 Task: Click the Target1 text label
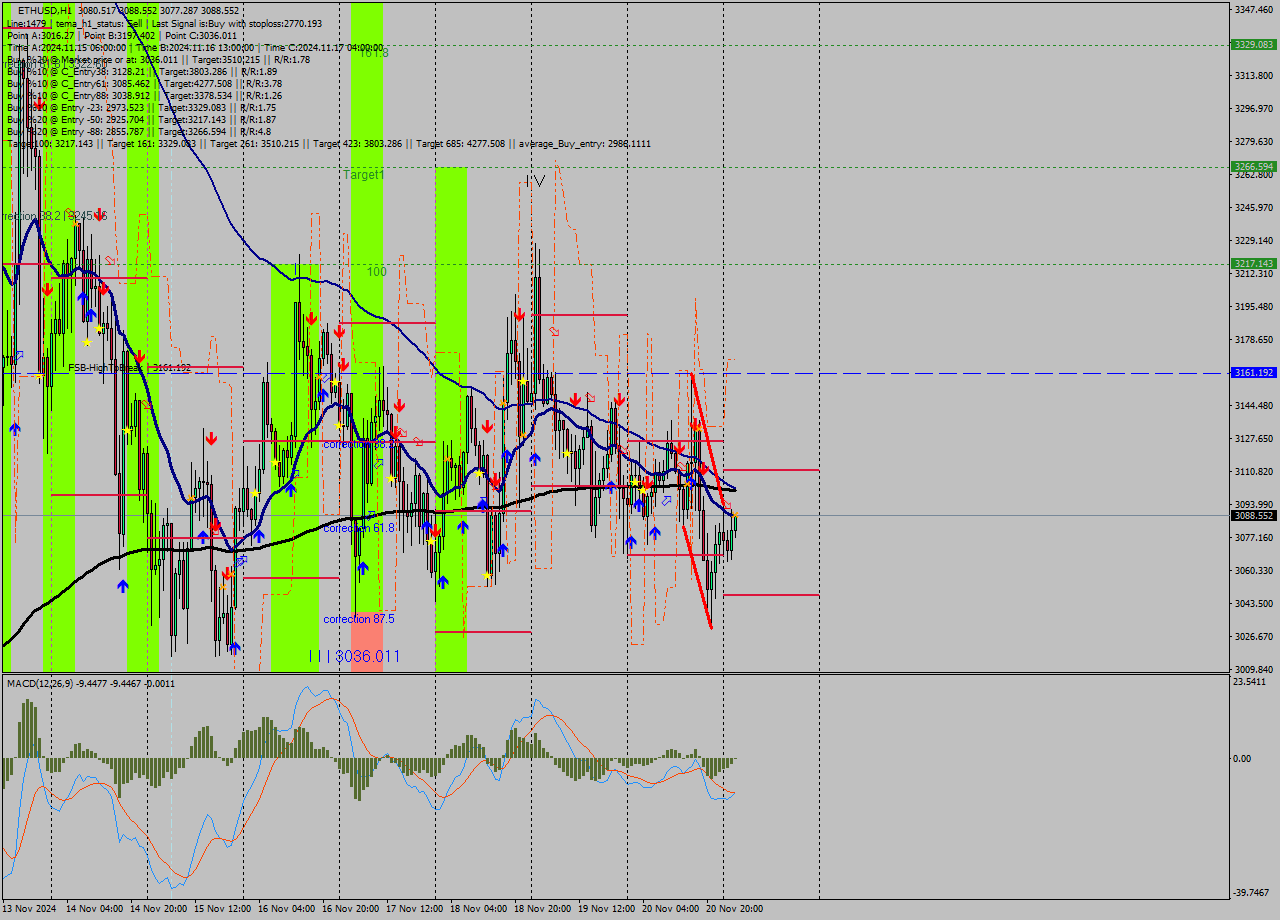click(x=365, y=174)
